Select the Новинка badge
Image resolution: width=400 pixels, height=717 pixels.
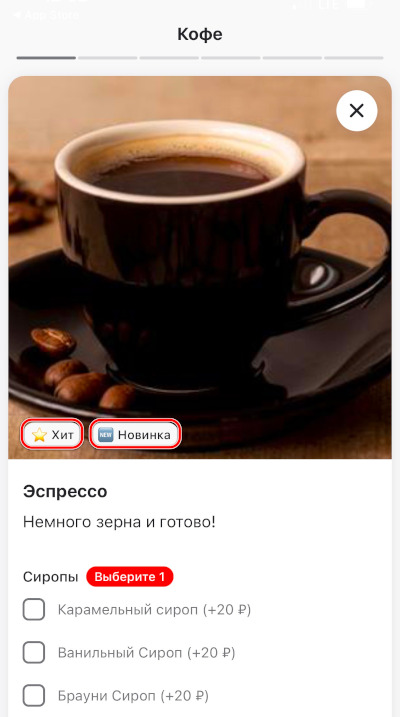(135, 435)
